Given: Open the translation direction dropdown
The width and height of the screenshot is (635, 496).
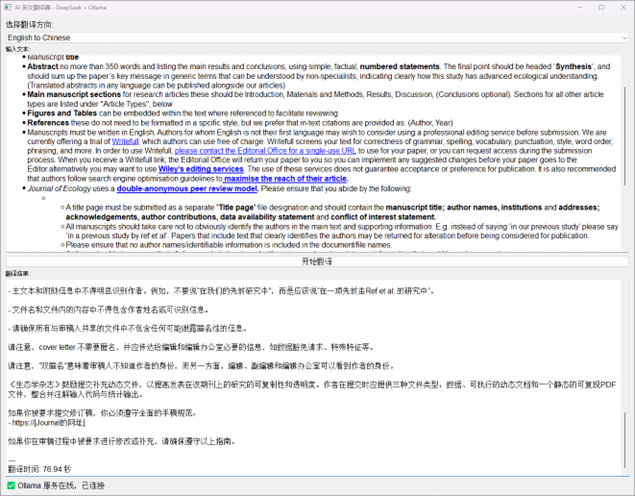Looking at the screenshot, I should click(317, 38).
